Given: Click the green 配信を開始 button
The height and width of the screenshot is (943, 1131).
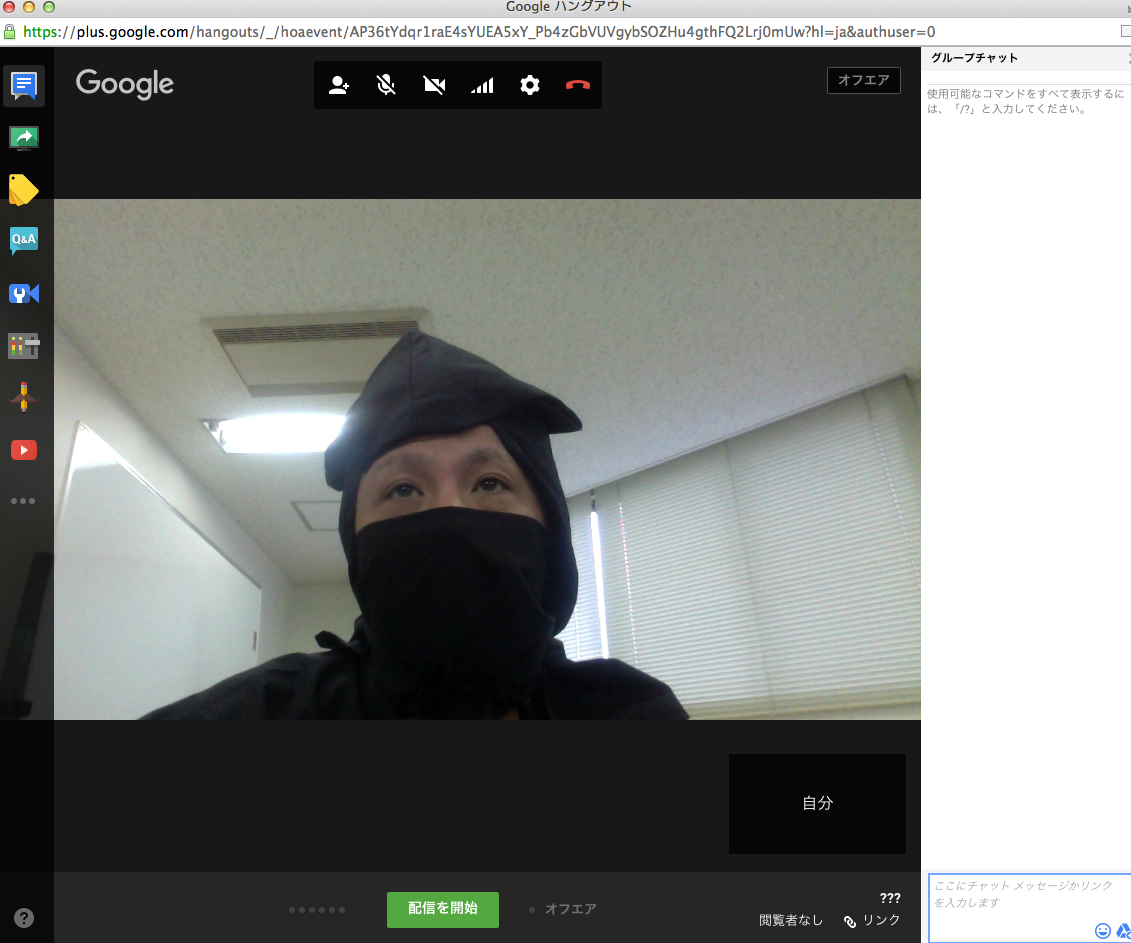Looking at the screenshot, I should point(443,909).
